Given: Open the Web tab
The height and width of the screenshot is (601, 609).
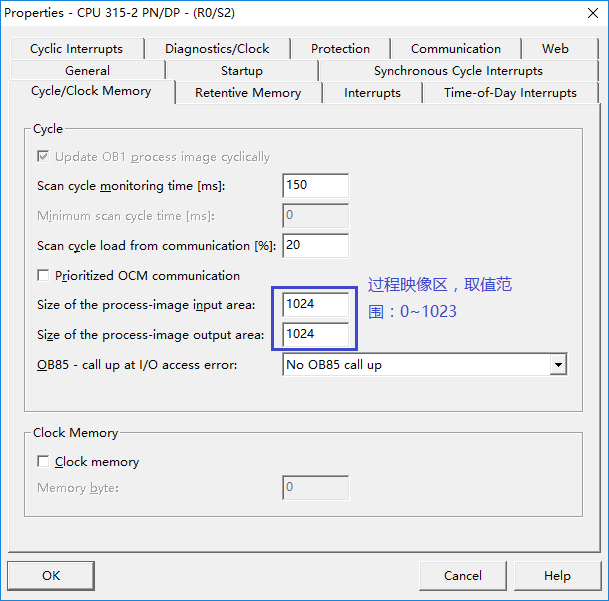Looking at the screenshot, I should click(x=555, y=49).
